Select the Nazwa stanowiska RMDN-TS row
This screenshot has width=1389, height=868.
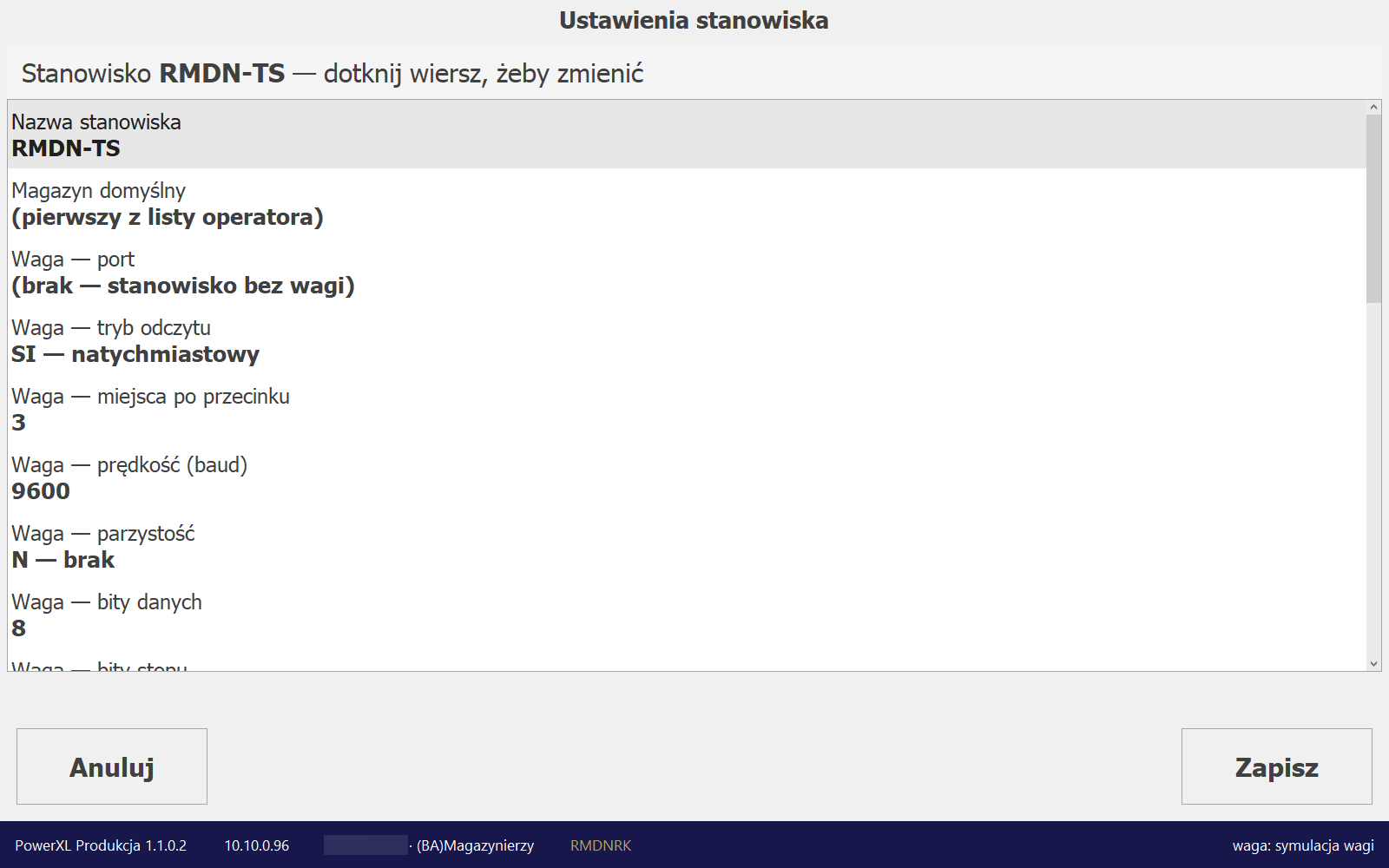(687, 135)
